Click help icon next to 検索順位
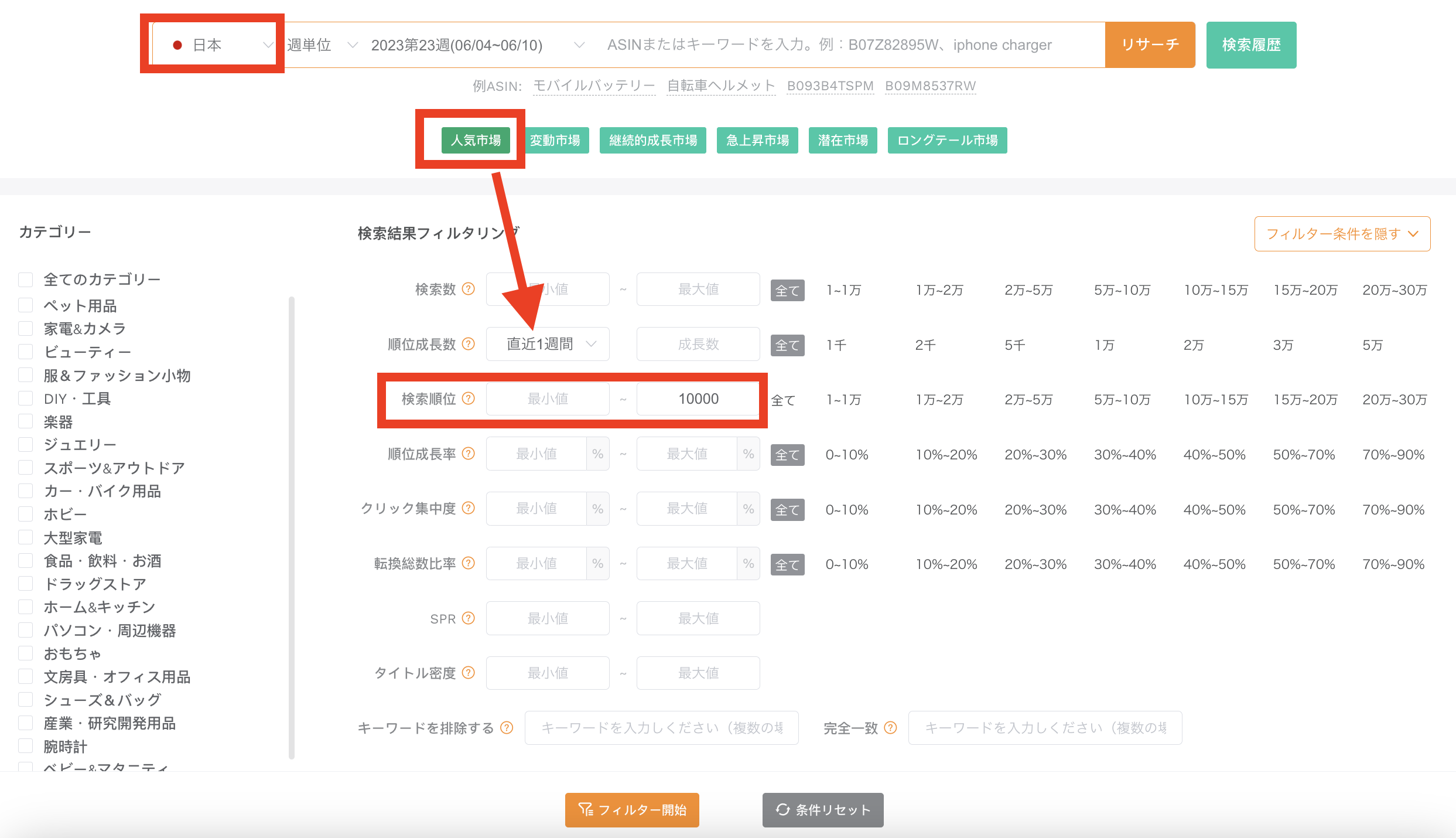The width and height of the screenshot is (1456, 838). click(468, 398)
